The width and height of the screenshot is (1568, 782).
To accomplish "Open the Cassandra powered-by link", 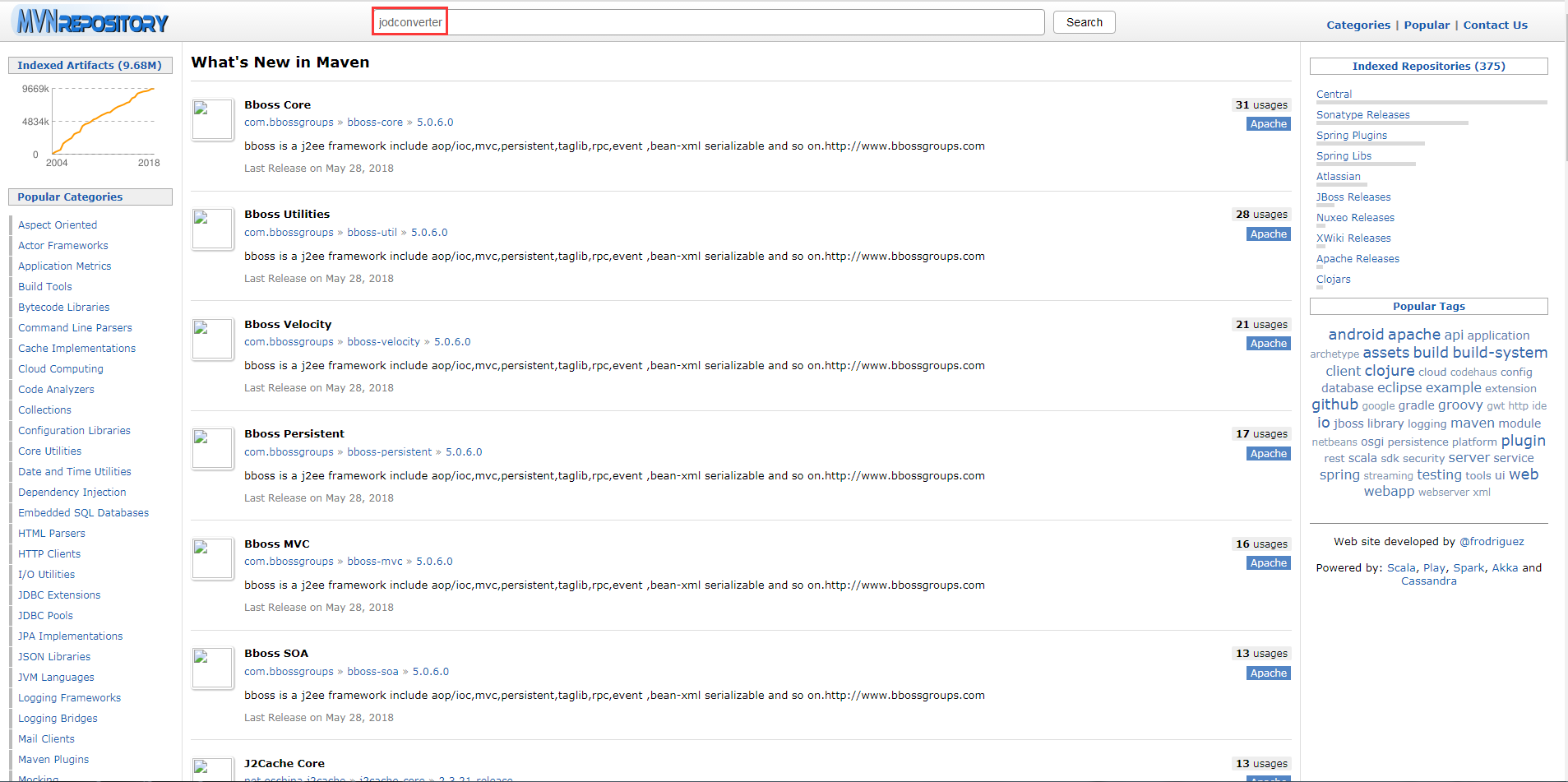I will [1428, 581].
